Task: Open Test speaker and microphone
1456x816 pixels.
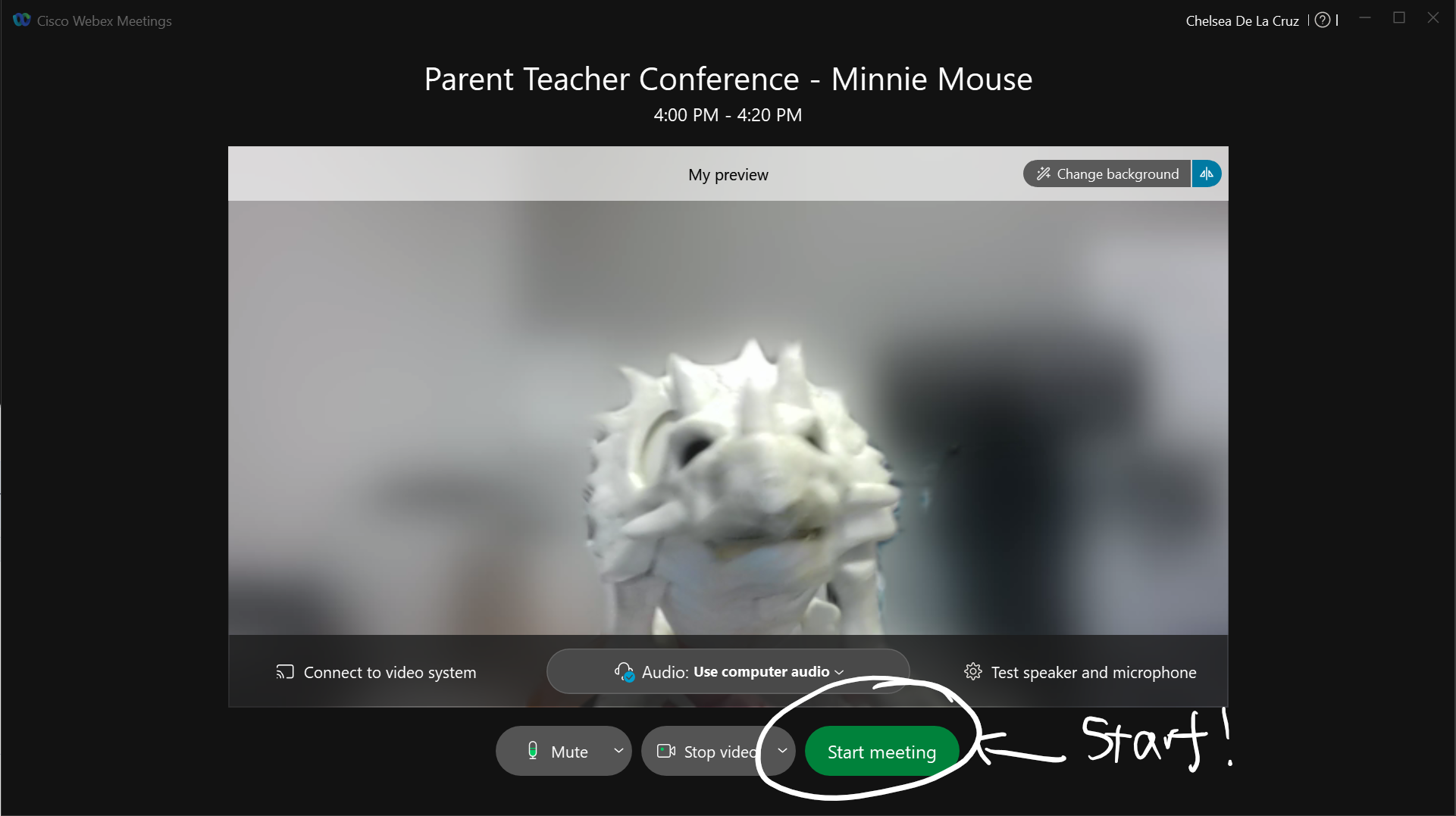Action: click(1081, 672)
